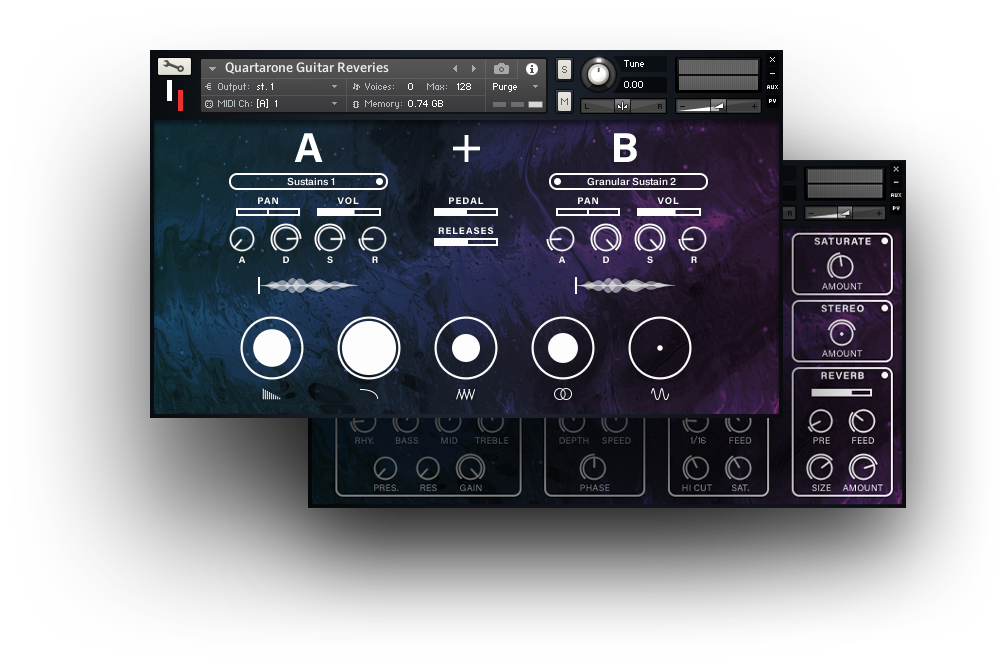Open the MIDI Ch dropdown

pyautogui.click(x=272, y=103)
